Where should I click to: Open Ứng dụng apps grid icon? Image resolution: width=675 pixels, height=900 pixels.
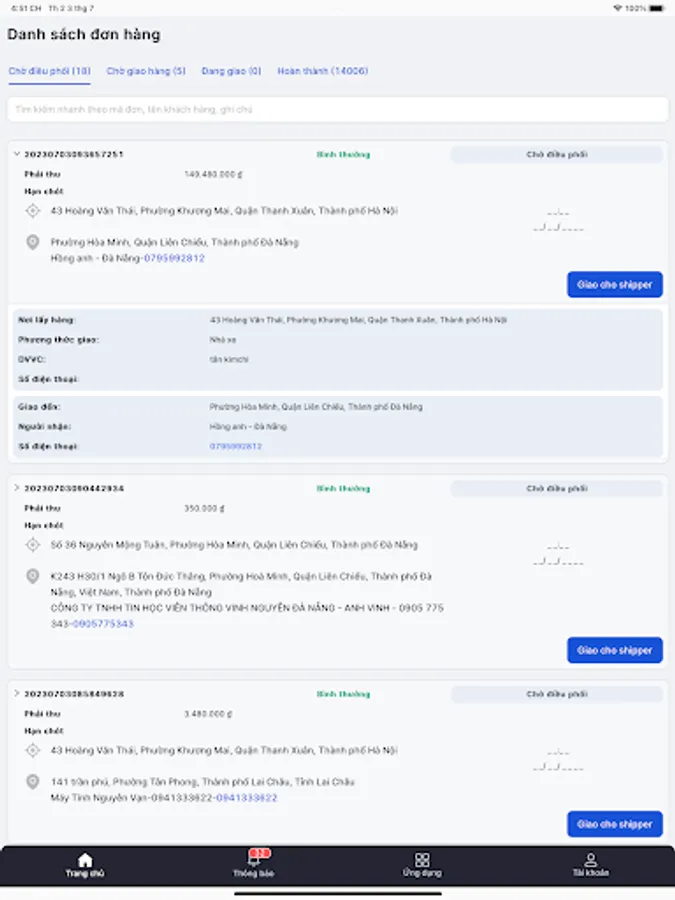pos(422,860)
